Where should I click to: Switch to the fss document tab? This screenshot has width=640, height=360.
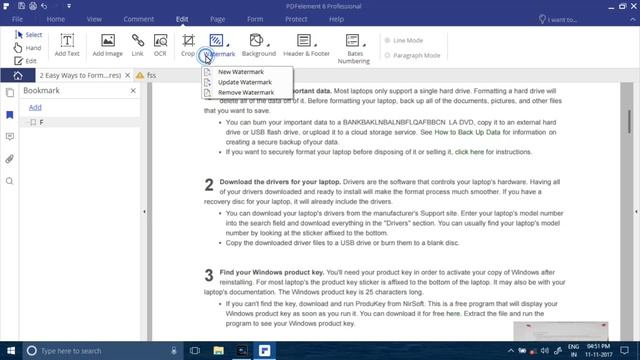151,76
